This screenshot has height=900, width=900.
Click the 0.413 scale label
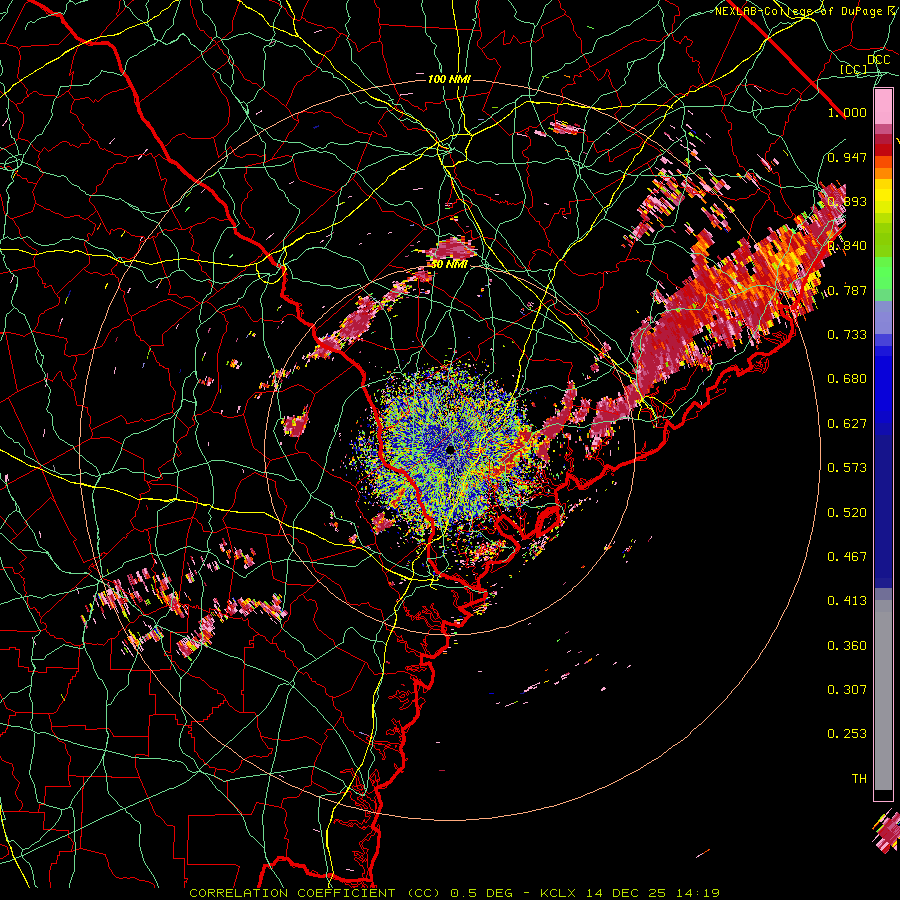[x=847, y=601]
